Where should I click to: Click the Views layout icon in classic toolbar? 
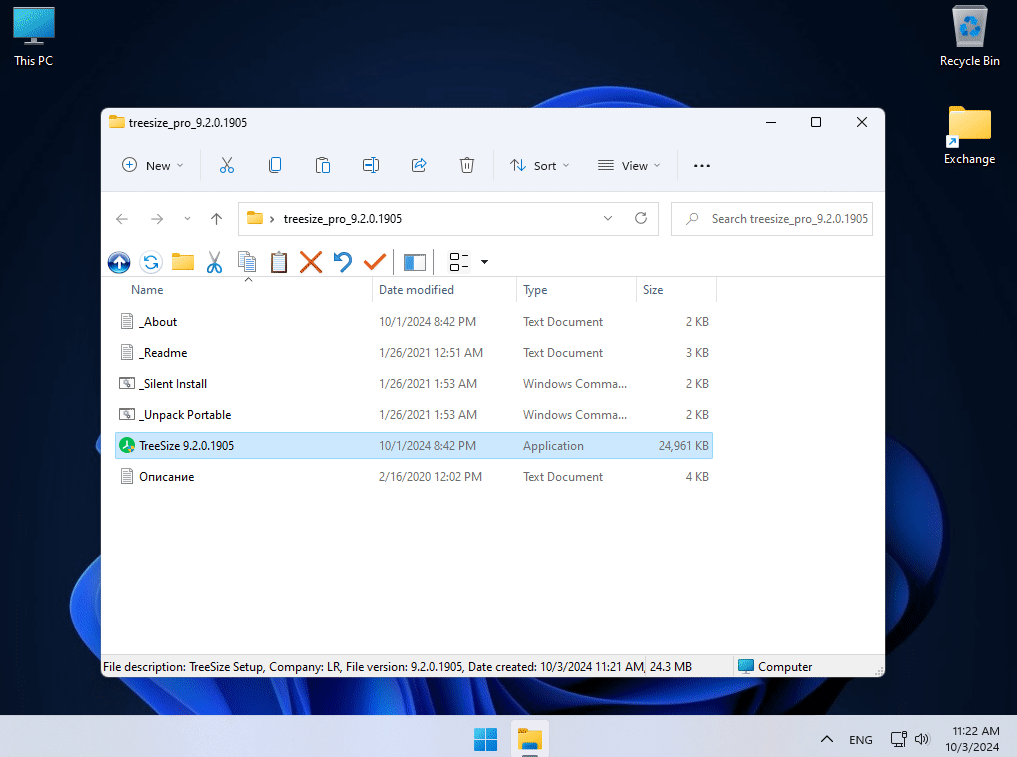459,262
